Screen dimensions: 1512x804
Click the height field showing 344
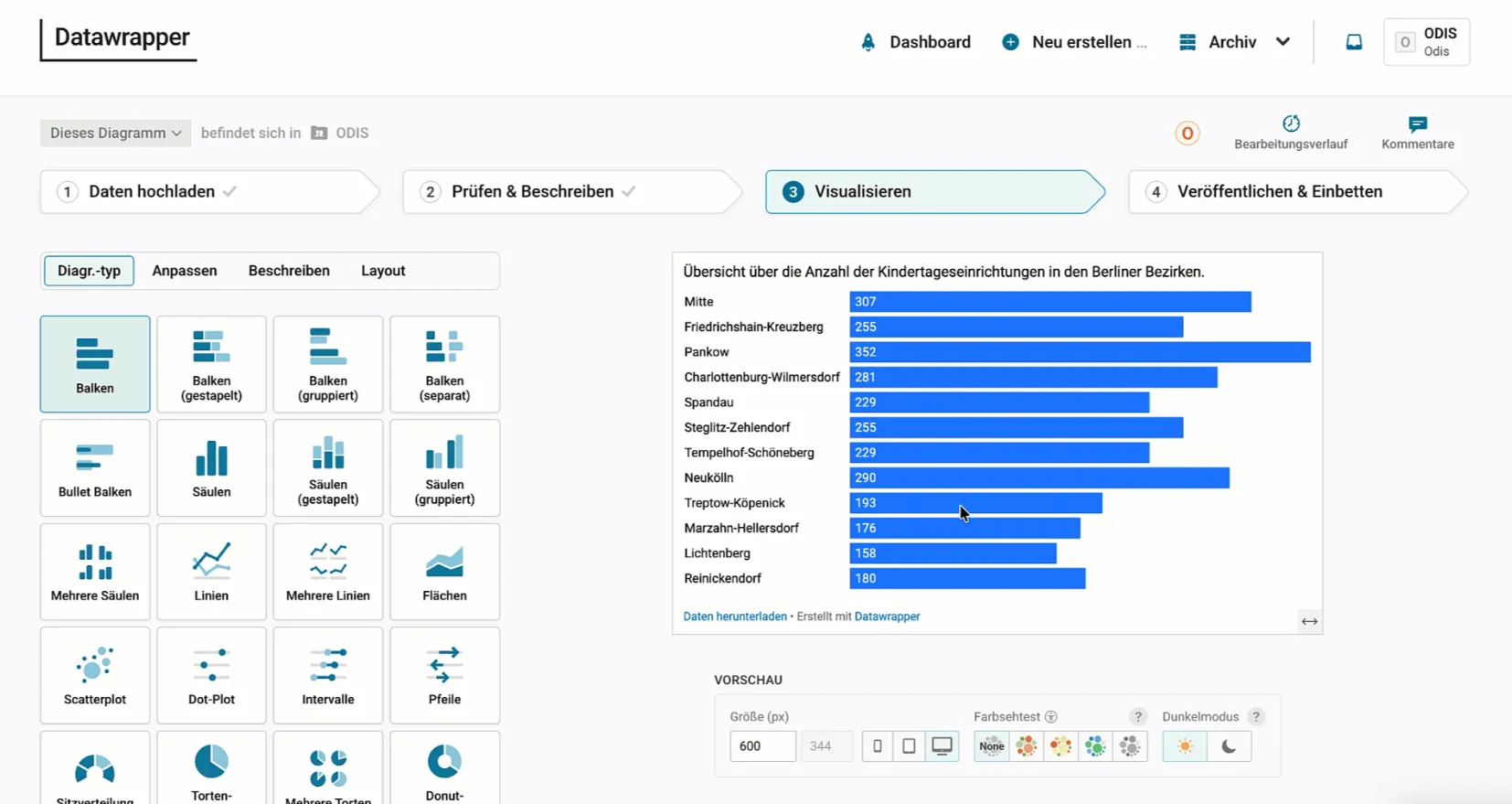pyautogui.click(x=826, y=746)
